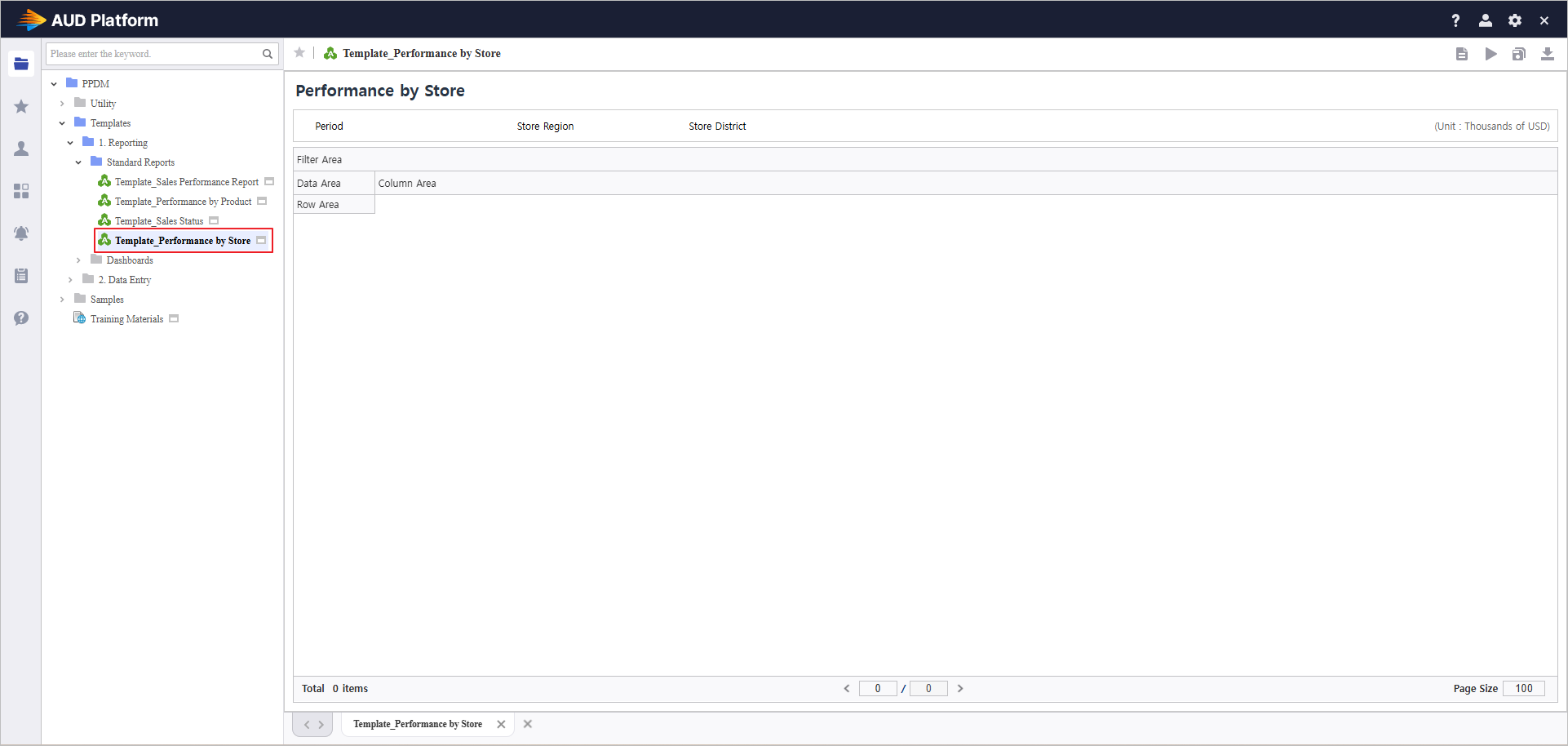
Task: Click the favorites star in left sidebar
Action: pos(21,107)
